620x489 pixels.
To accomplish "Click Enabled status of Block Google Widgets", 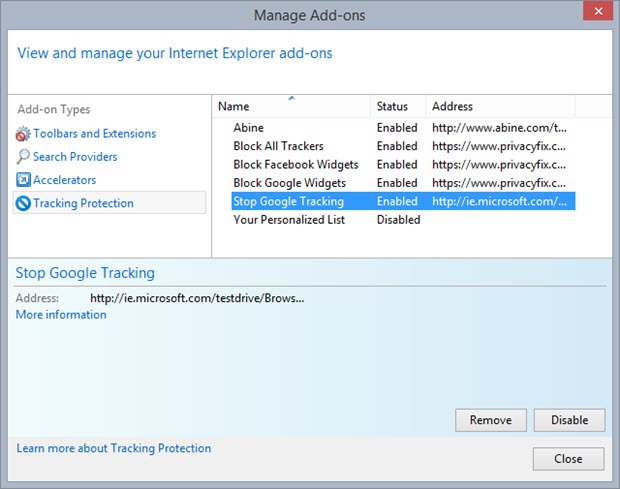I will pyautogui.click(x=397, y=183).
